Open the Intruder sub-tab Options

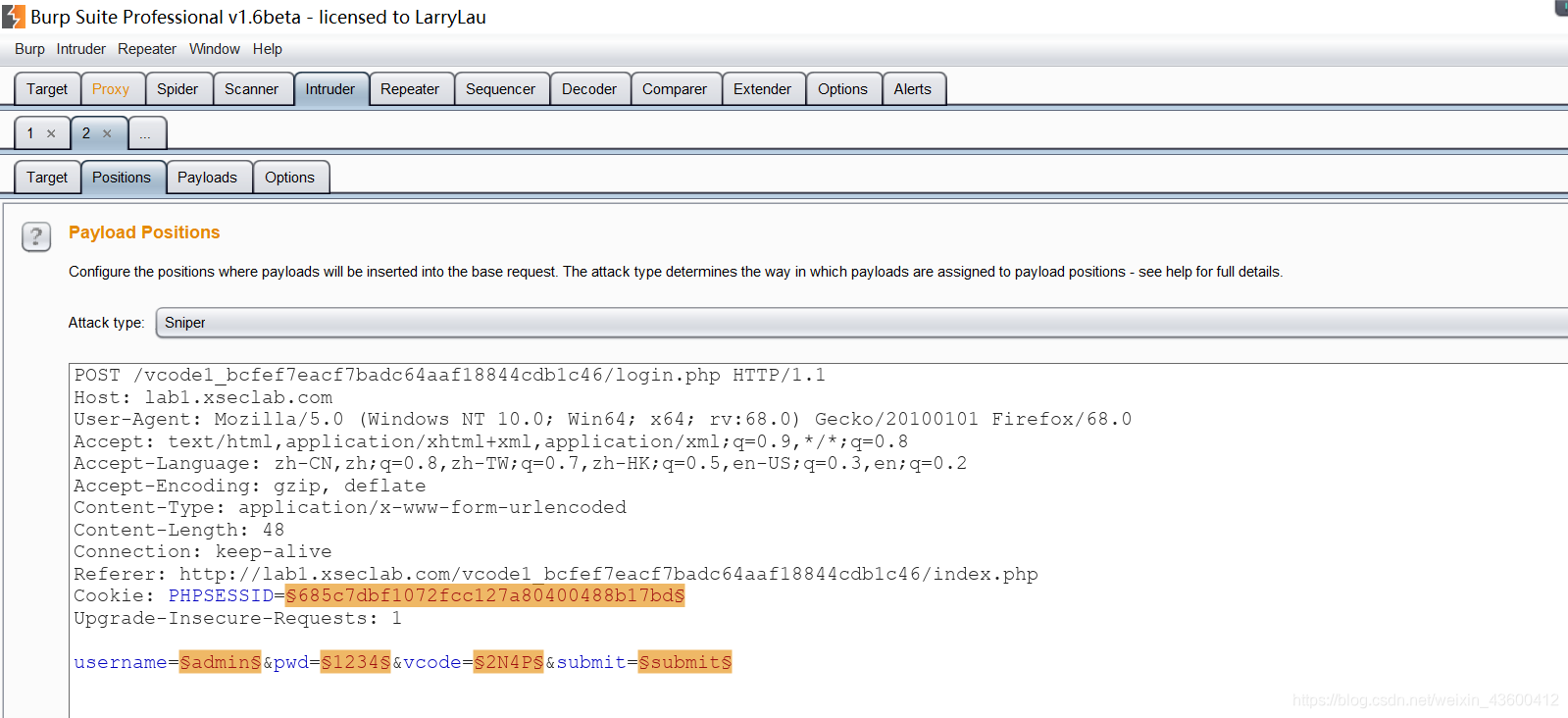pos(289,178)
